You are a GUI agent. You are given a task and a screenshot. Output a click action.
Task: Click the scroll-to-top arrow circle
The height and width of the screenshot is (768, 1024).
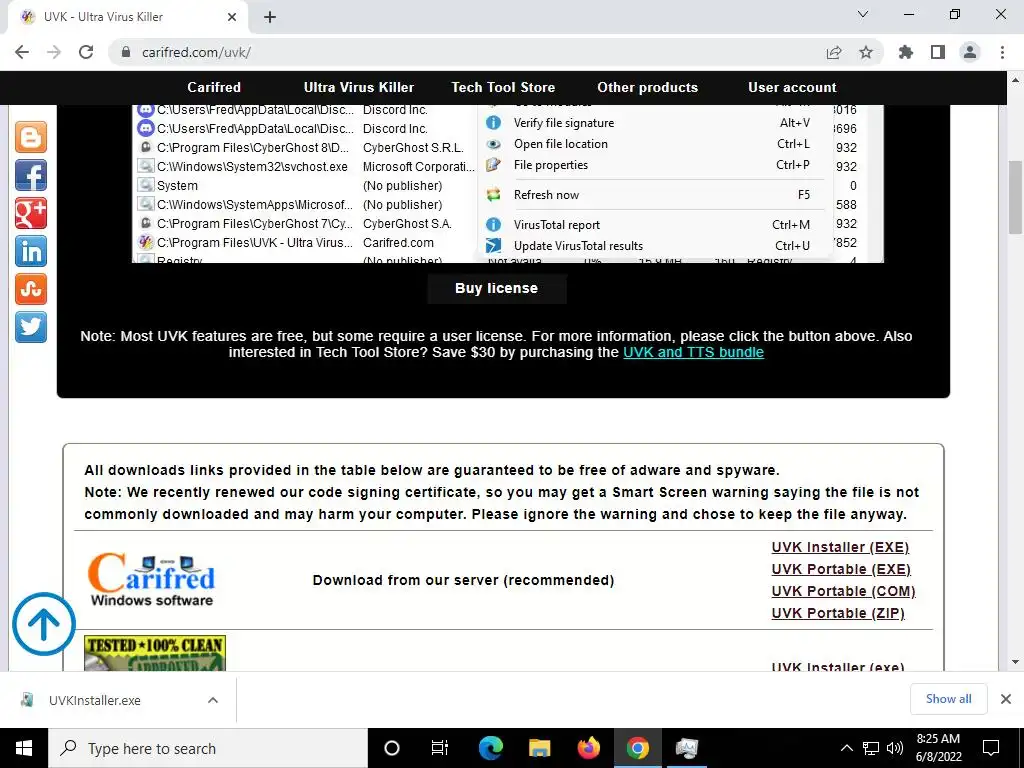[x=44, y=624]
